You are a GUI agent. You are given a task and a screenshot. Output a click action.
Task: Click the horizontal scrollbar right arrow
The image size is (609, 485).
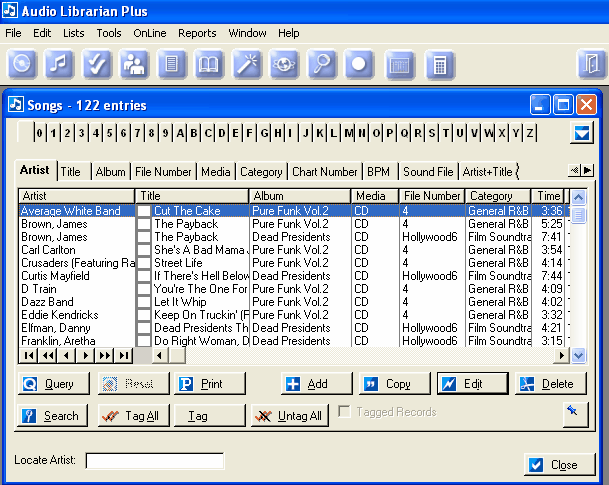tap(561, 355)
